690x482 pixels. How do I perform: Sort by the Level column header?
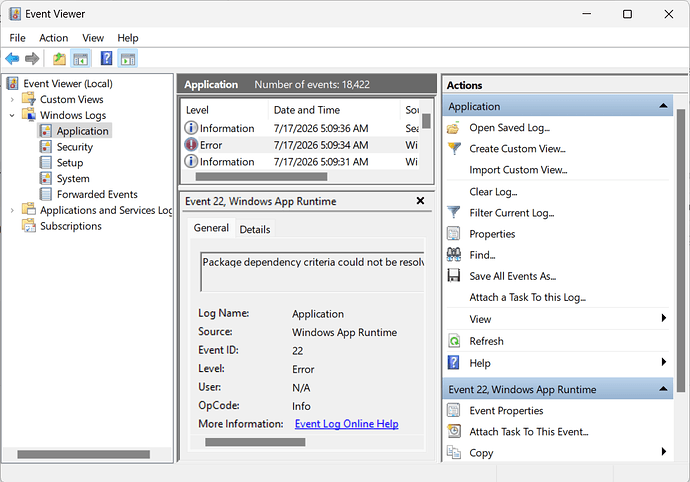[224, 110]
